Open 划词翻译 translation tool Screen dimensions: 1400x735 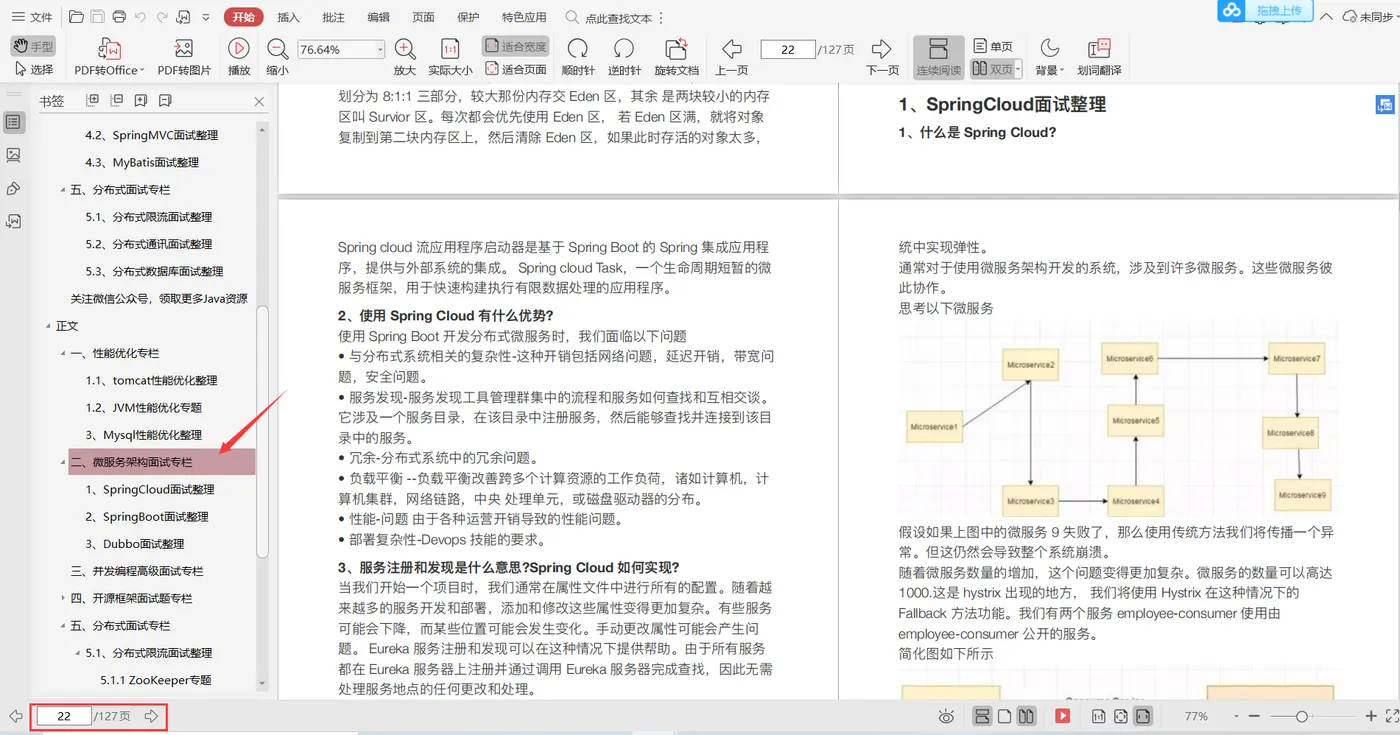pyautogui.click(x=1099, y=57)
